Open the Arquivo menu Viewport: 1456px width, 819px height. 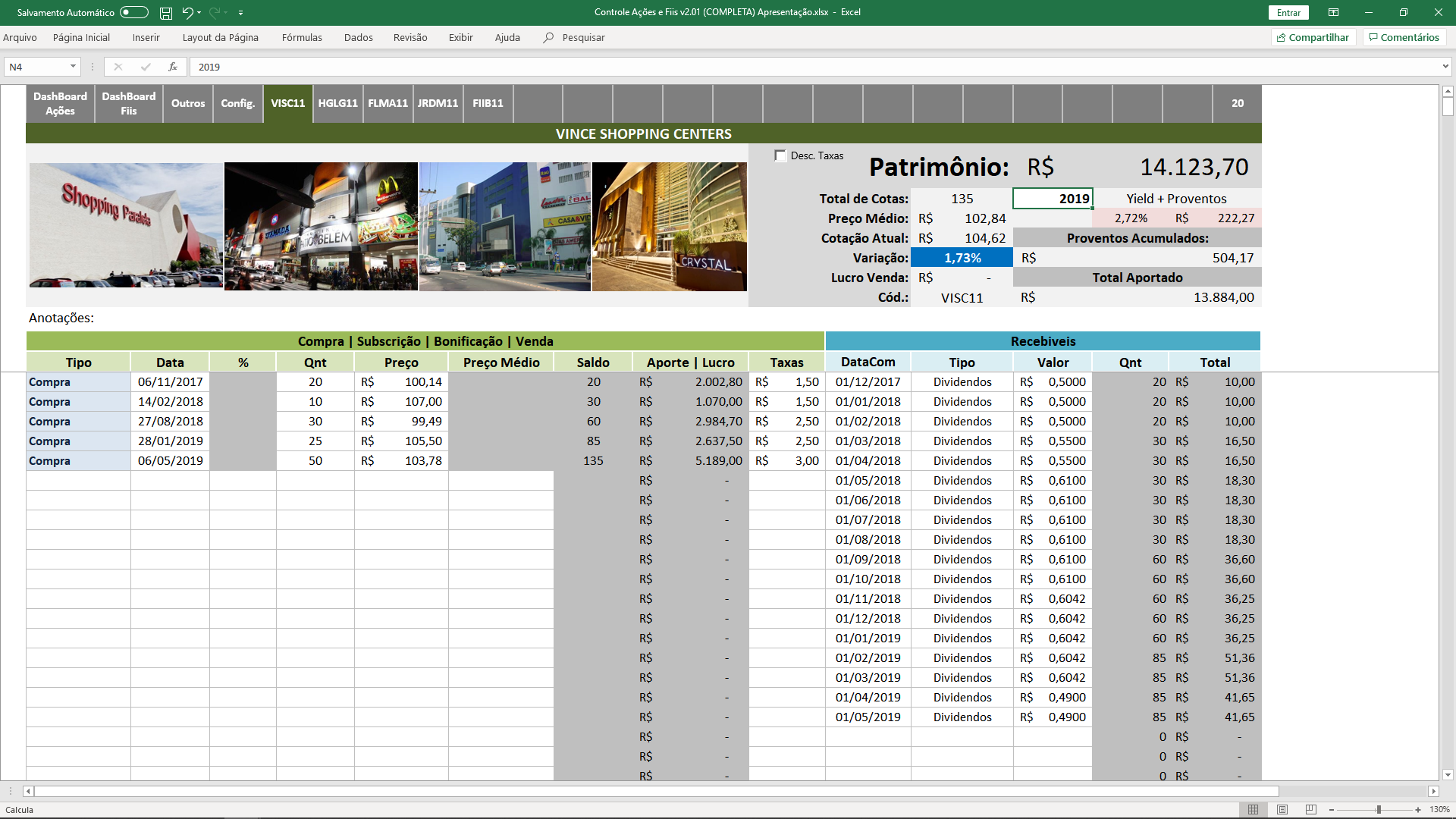[20, 37]
